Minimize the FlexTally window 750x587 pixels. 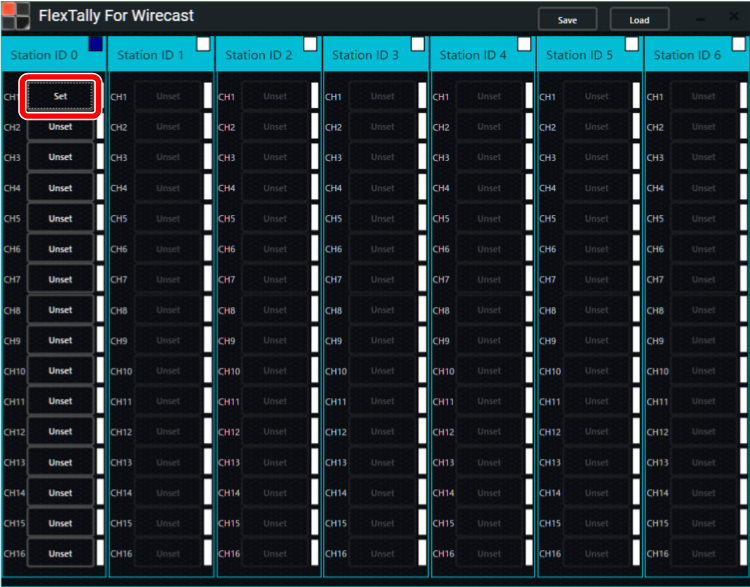[700, 20]
